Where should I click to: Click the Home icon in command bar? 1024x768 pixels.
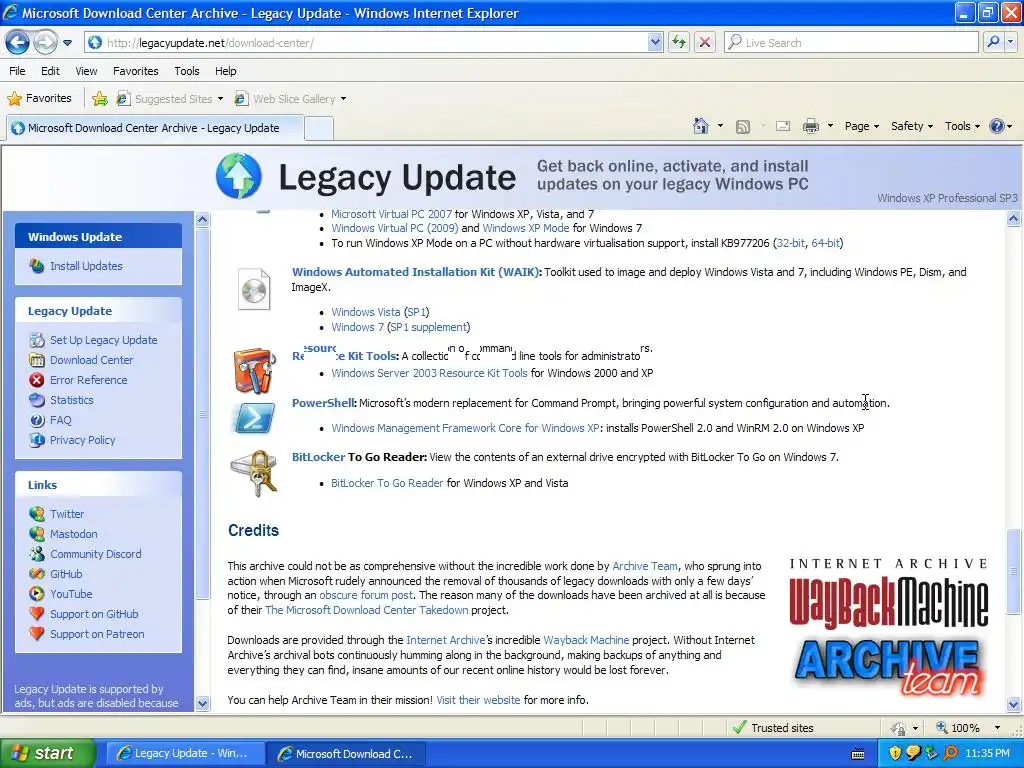(x=701, y=126)
